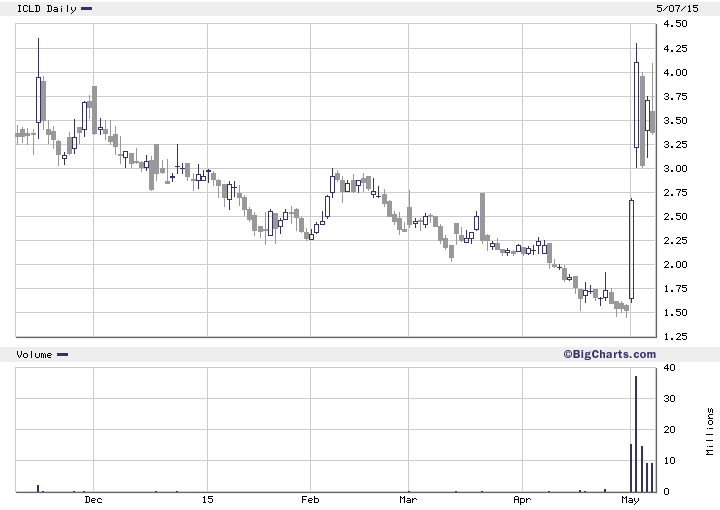Click the Volume panel label
Screen dimensions: 720x510
tap(34, 354)
